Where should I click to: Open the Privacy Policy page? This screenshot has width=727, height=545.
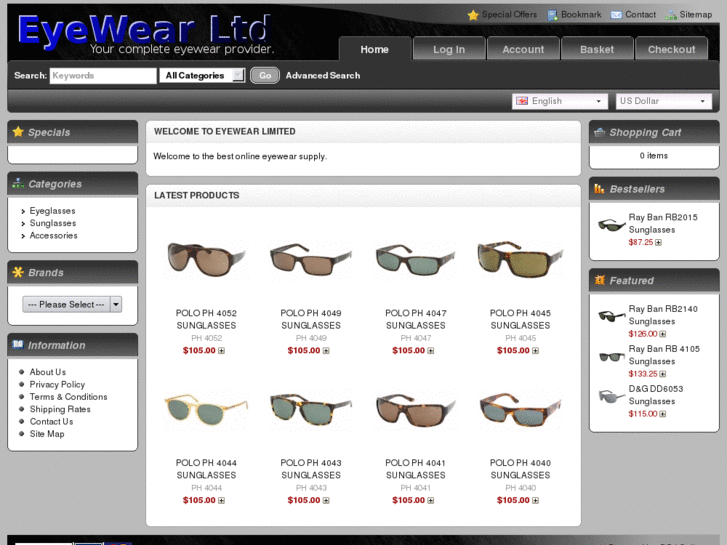pos(57,385)
